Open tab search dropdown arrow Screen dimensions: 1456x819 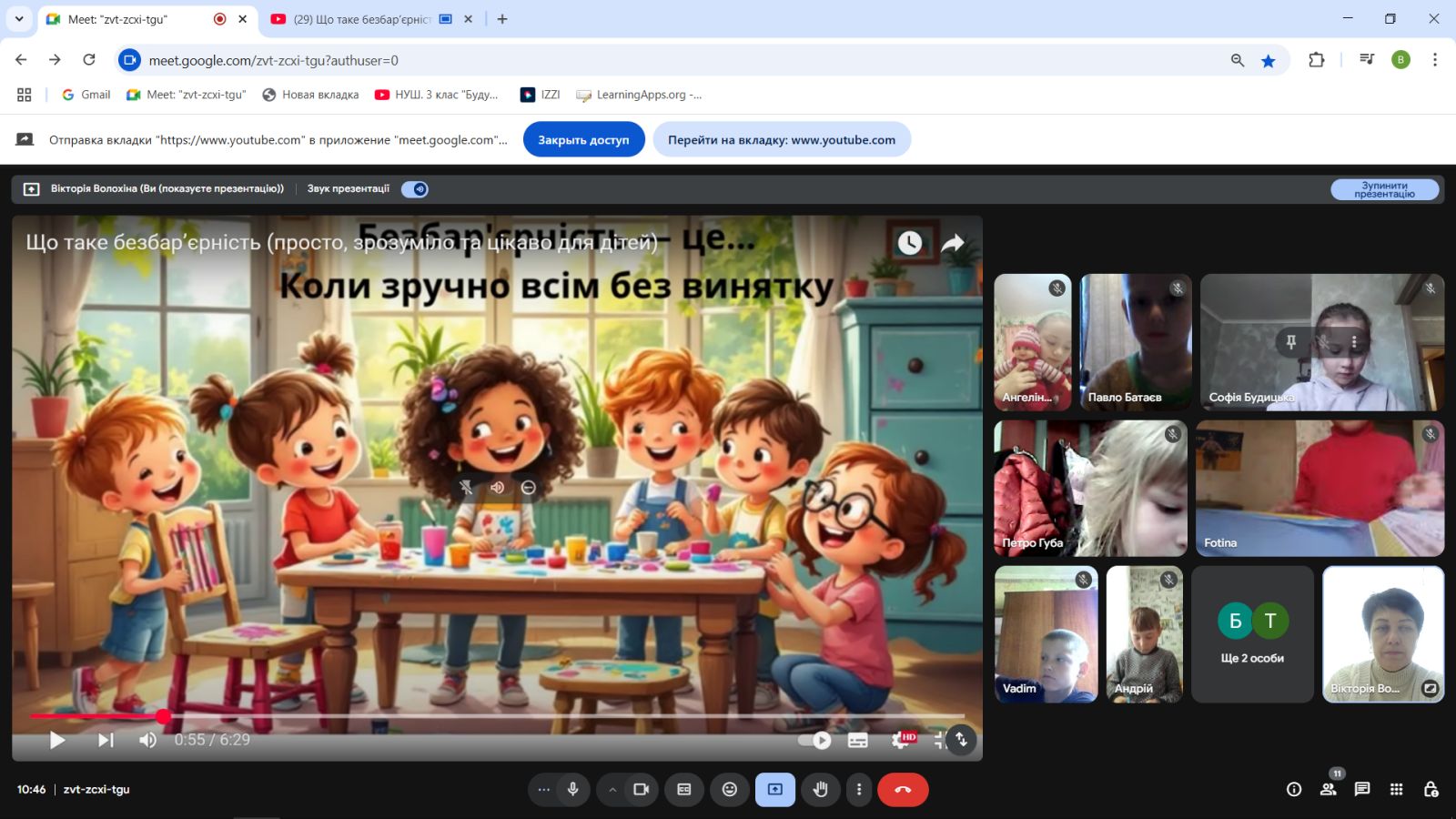coord(18,19)
